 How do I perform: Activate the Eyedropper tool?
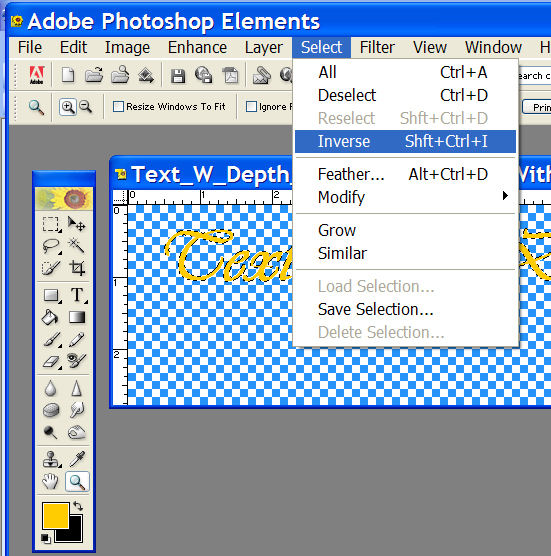click(x=77, y=459)
